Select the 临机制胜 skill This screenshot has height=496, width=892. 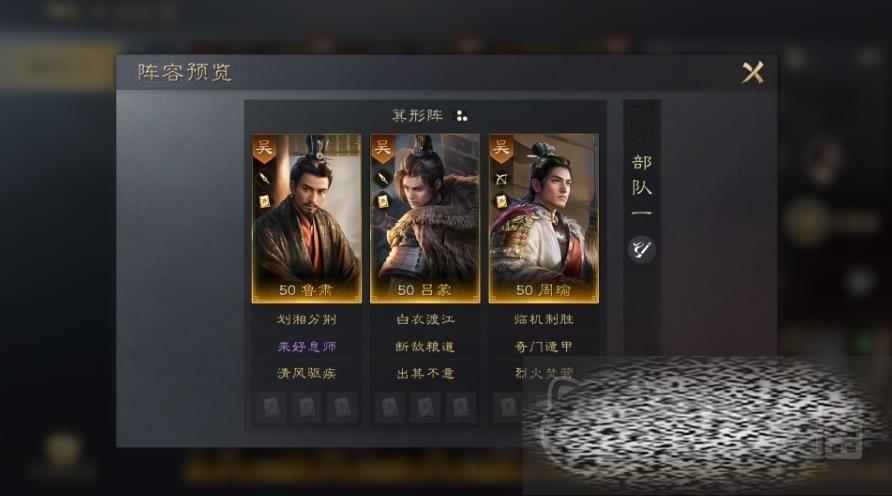543,319
